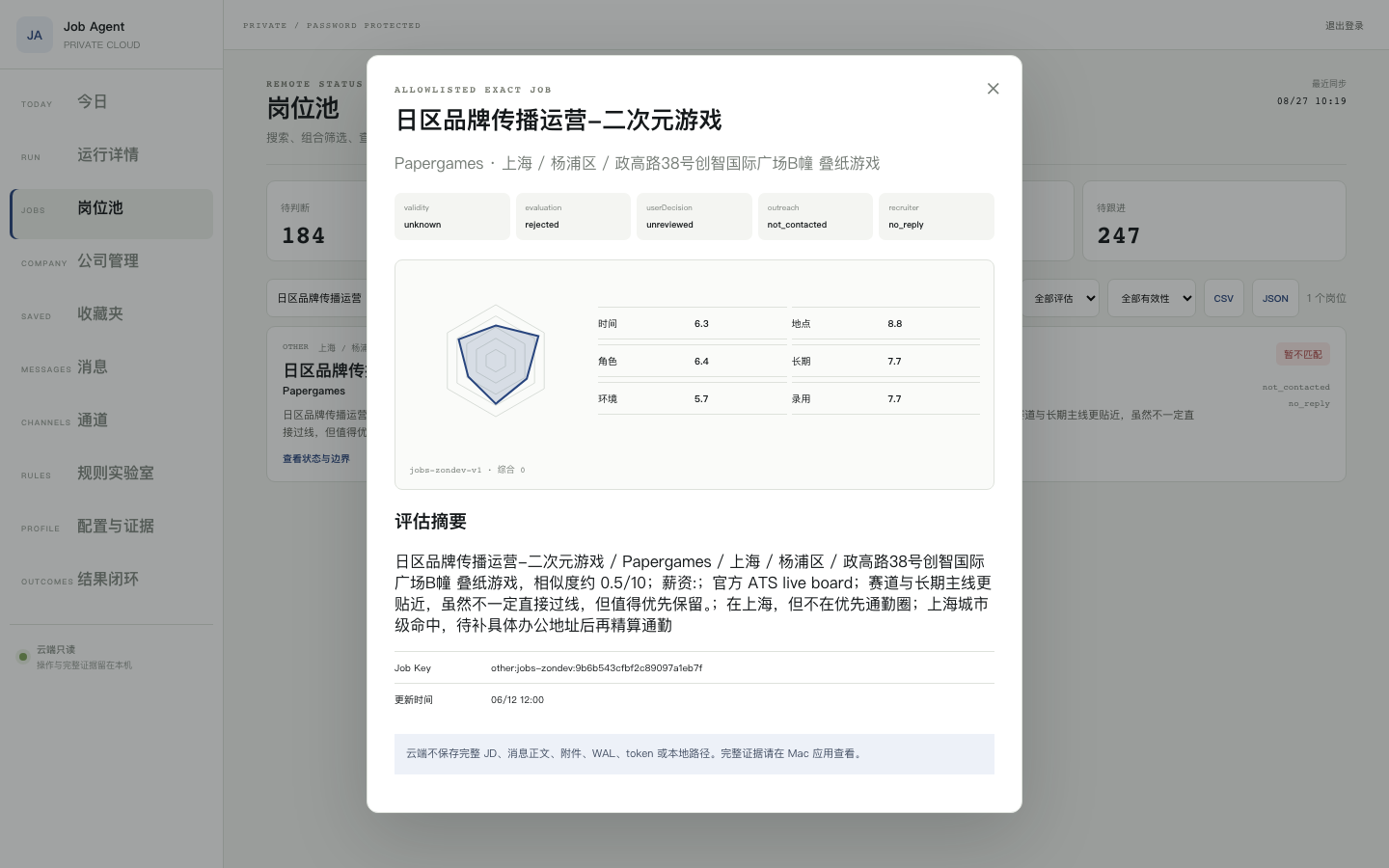
Task: Click the 评估摘要 heading
Action: coord(430,522)
